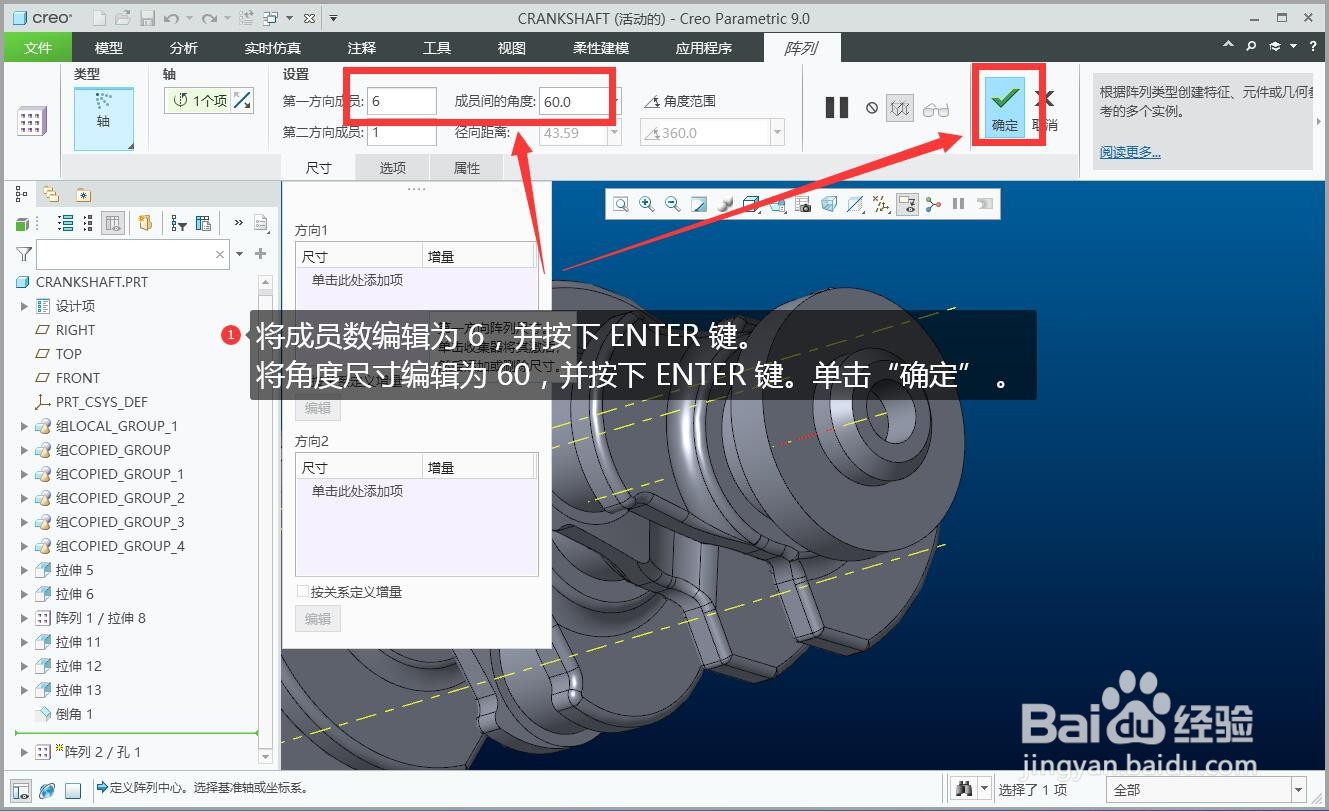The width and height of the screenshot is (1329, 811).
Task: Click the 1个项 axis collector
Action: 199,100
